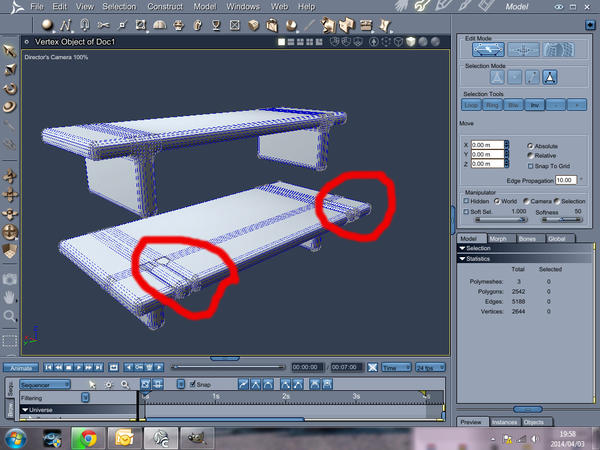Collapse the Universe tree item
The height and width of the screenshot is (450, 600).
[25, 410]
